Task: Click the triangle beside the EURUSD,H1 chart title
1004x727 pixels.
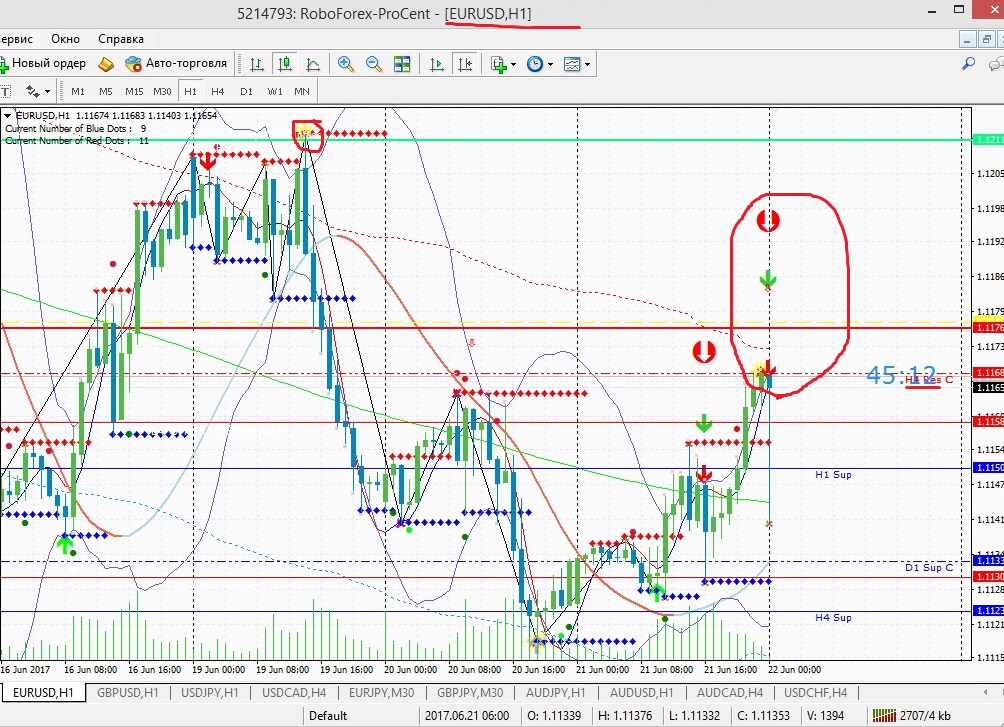Action: (8, 116)
